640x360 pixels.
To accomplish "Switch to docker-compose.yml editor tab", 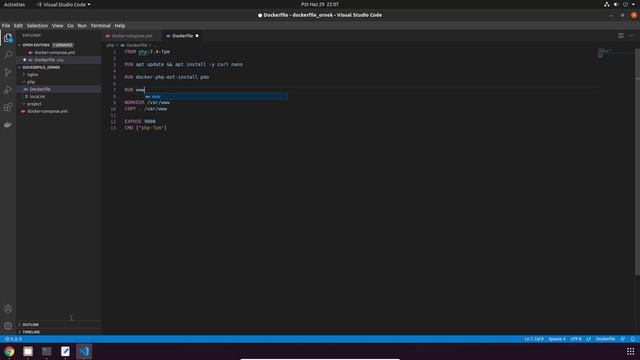I will pos(131,36).
